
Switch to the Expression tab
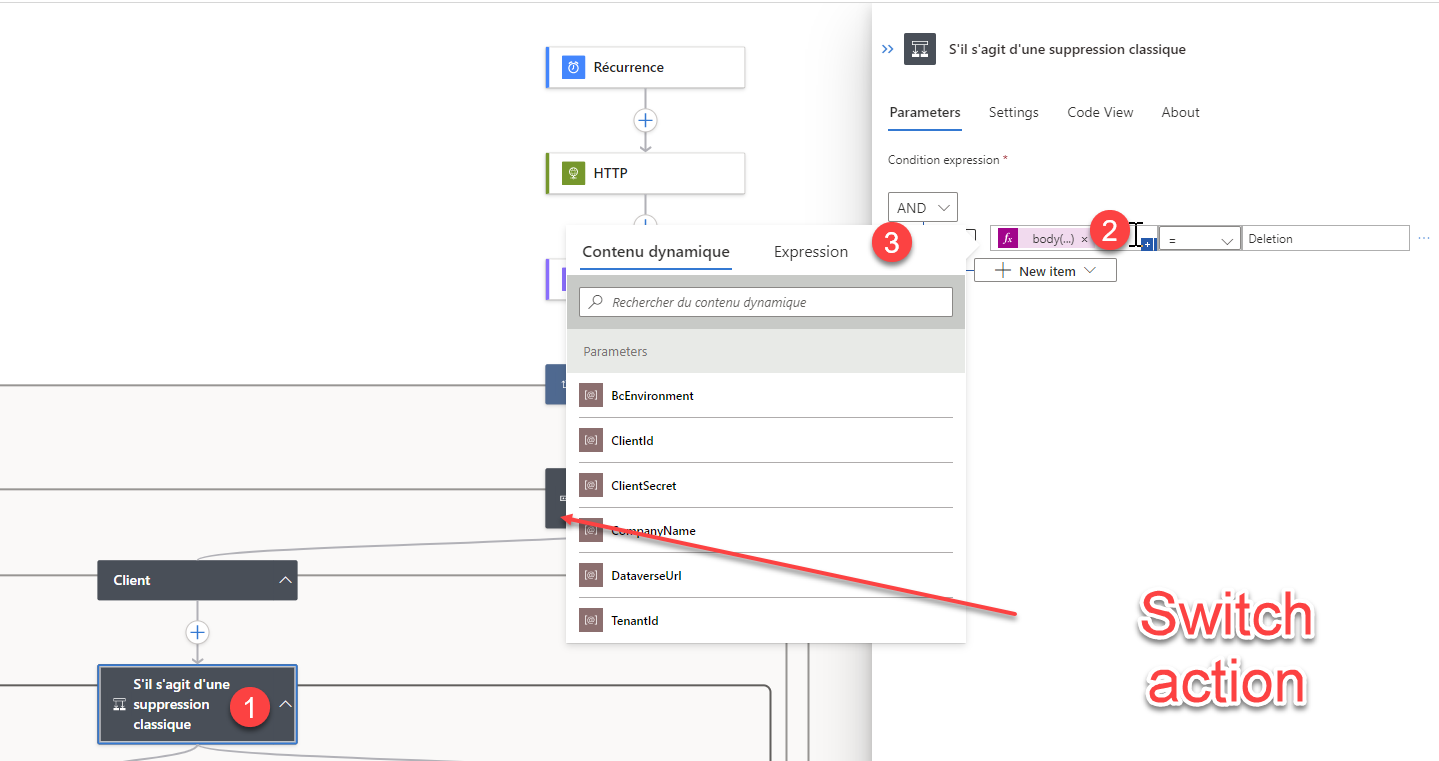click(x=810, y=252)
